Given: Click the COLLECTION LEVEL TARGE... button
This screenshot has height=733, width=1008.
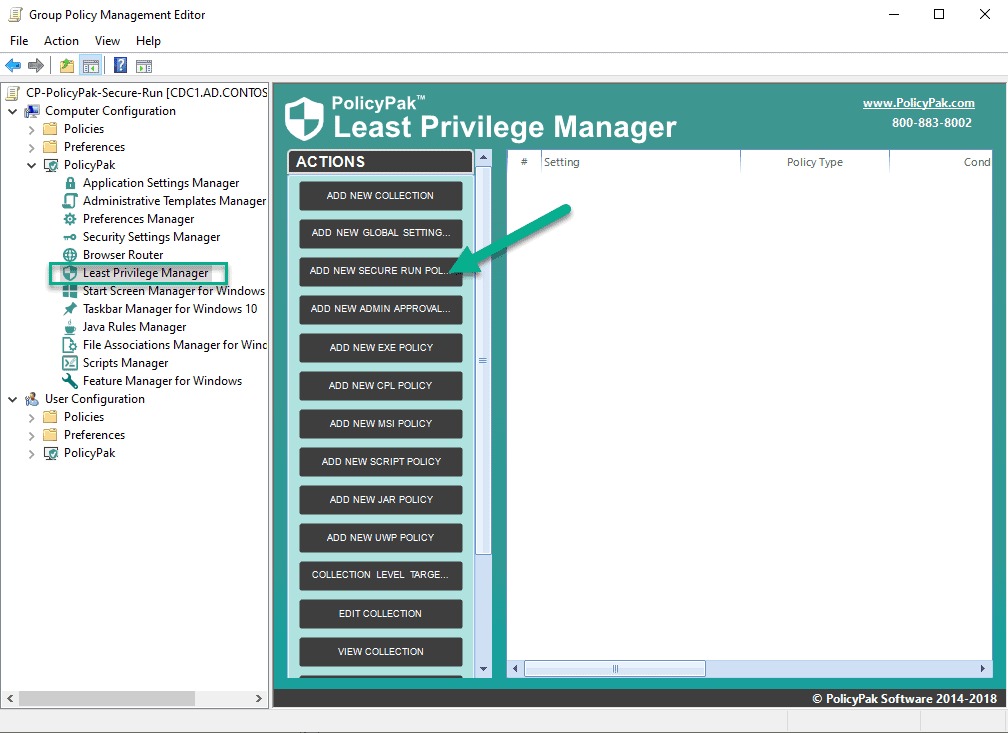Looking at the screenshot, I should tap(381, 575).
